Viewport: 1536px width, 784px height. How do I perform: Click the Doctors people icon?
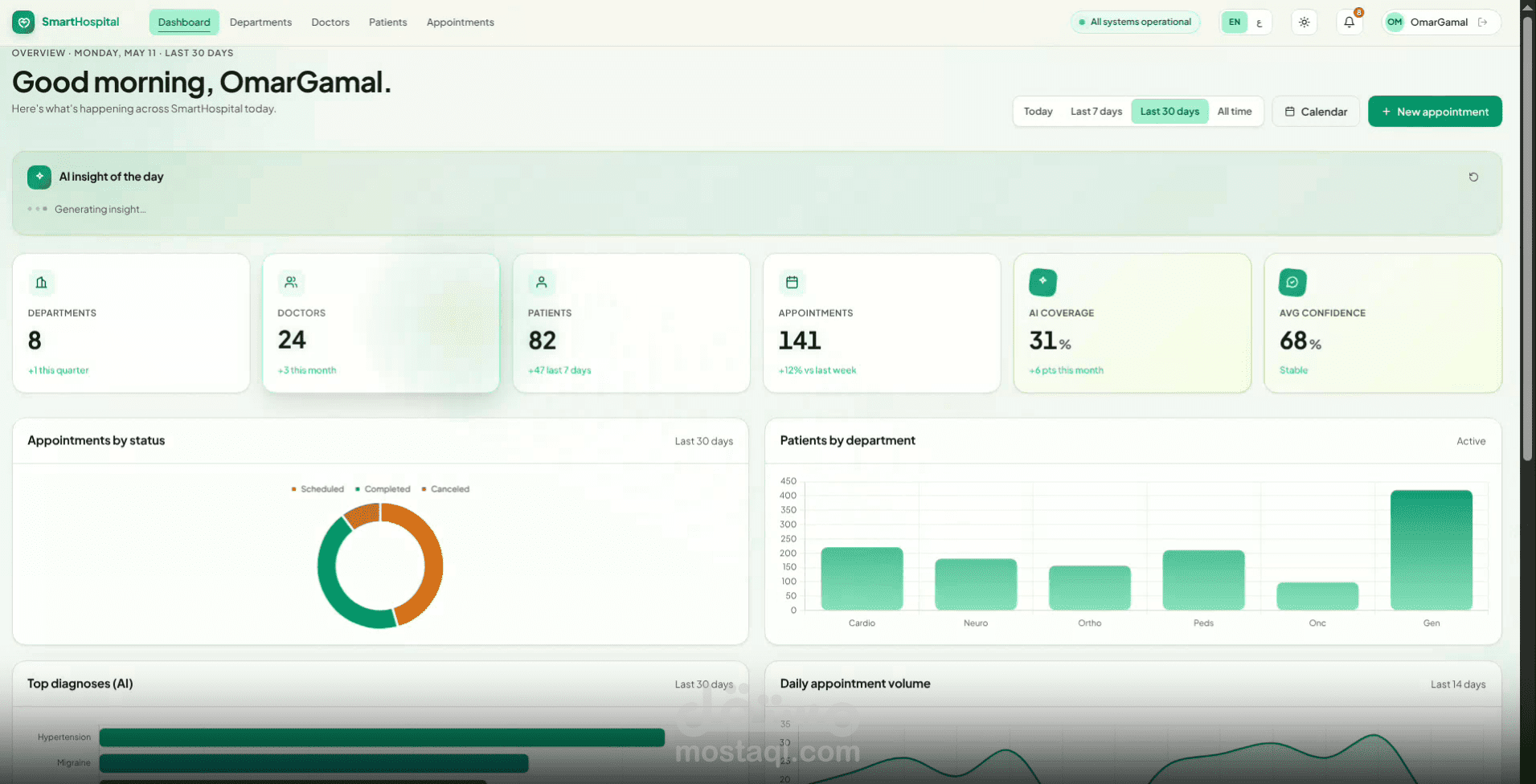click(291, 282)
